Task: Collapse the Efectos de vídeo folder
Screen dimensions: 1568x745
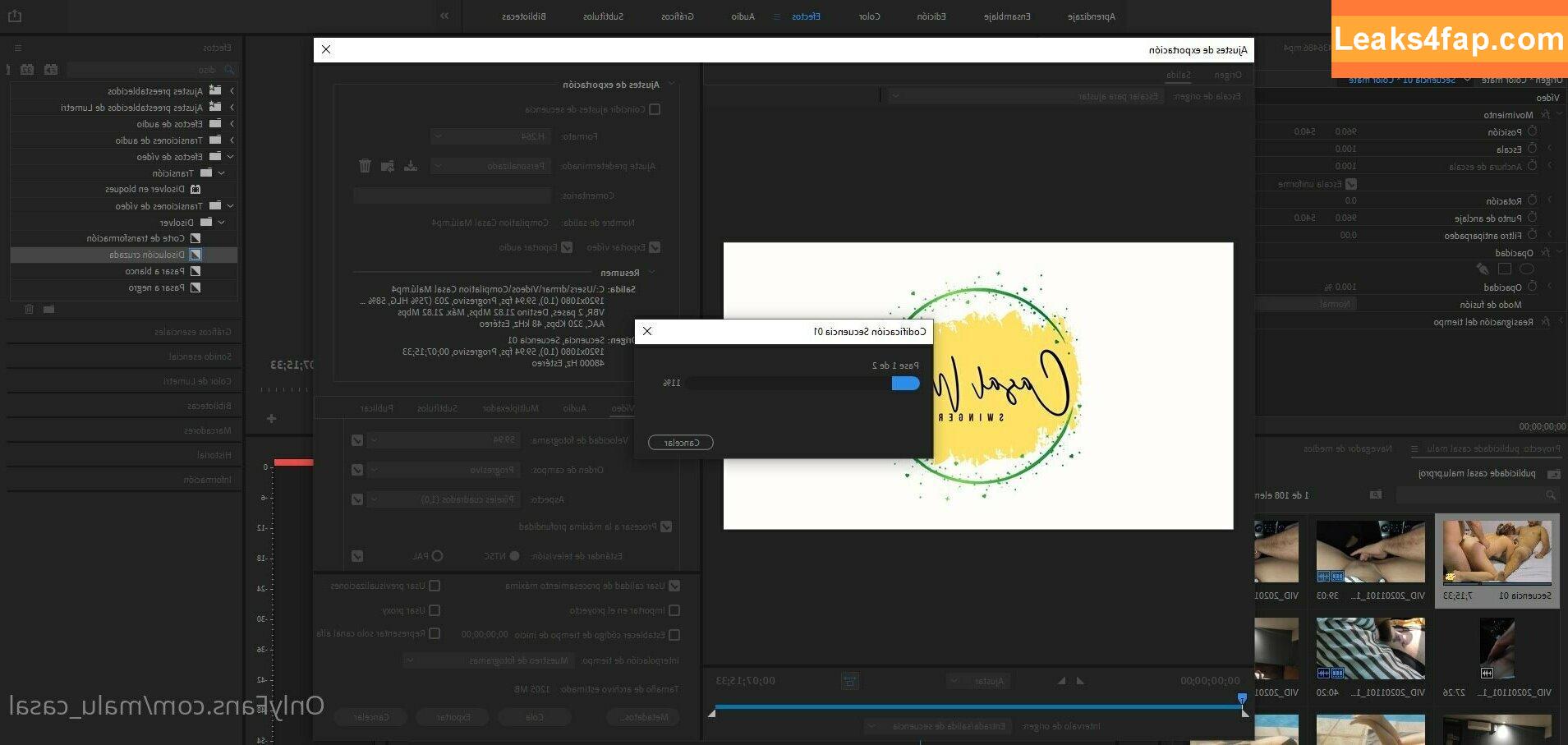Action: (231, 157)
